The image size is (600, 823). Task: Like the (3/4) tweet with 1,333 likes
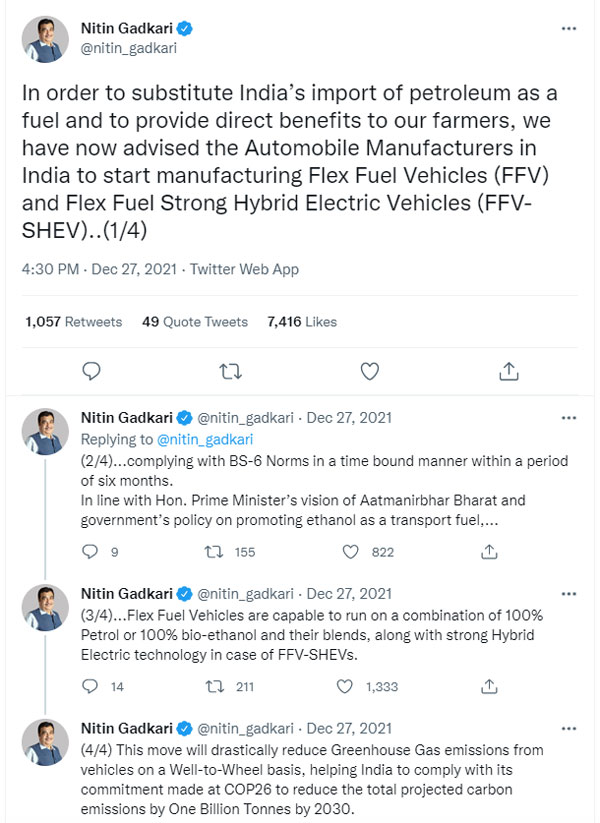pos(345,687)
